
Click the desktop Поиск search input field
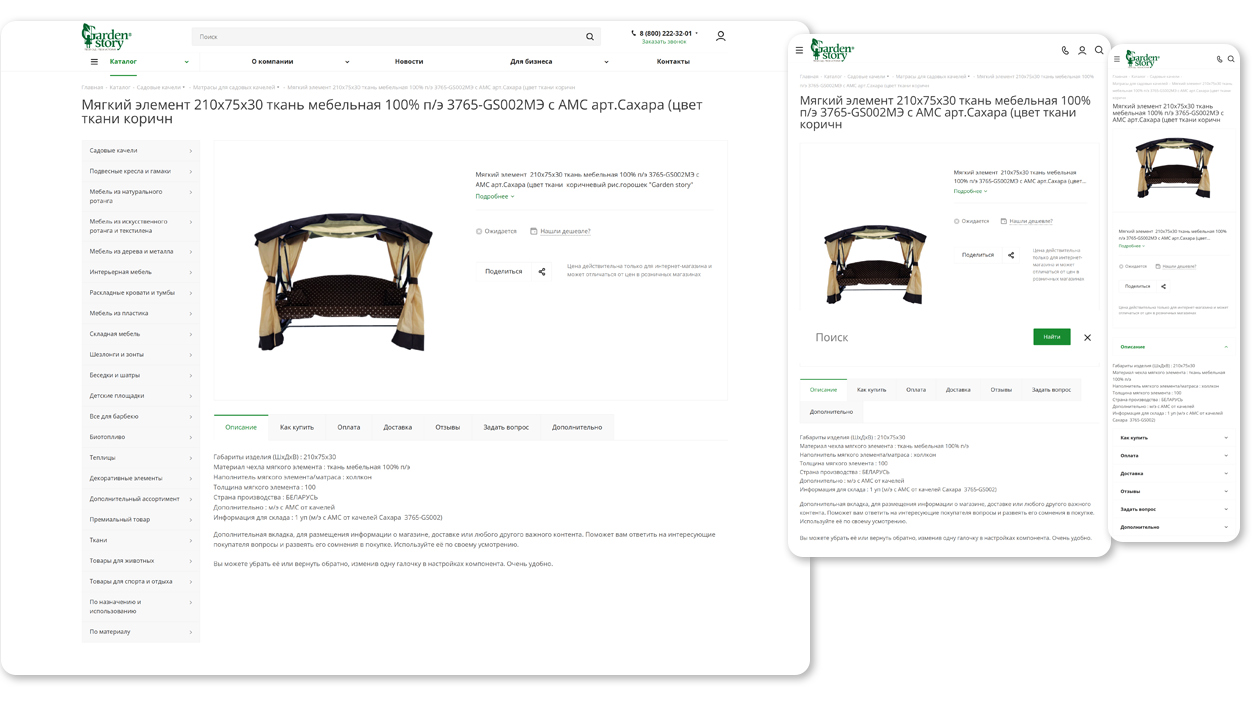(385, 37)
